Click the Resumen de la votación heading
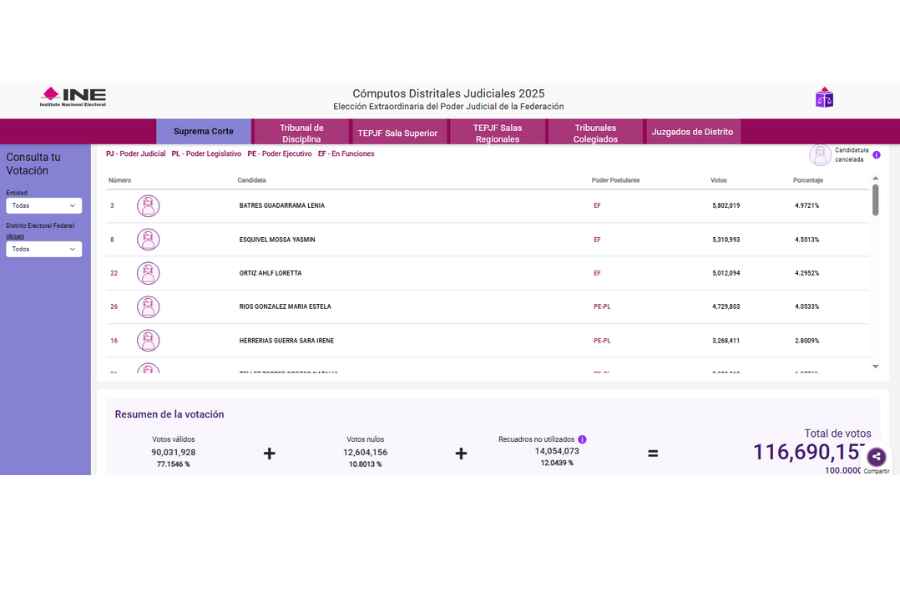This screenshot has width=900, height=600. [169, 415]
